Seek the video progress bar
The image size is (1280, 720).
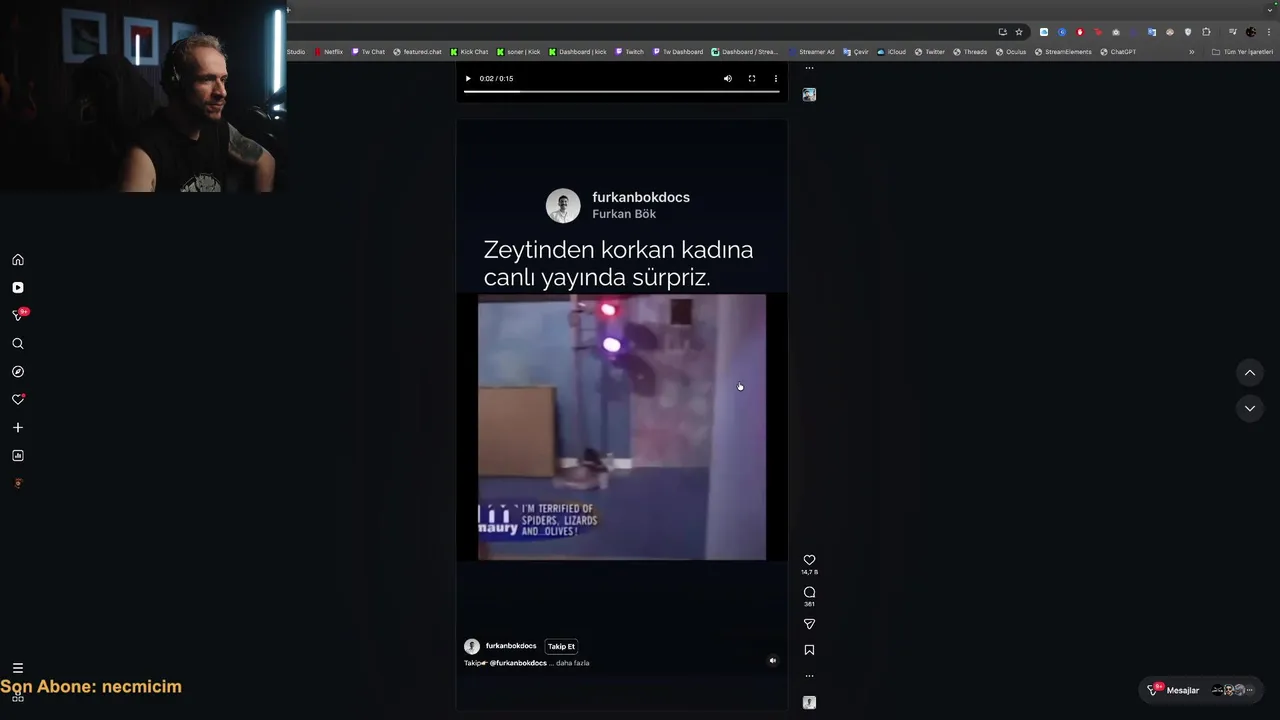621,91
